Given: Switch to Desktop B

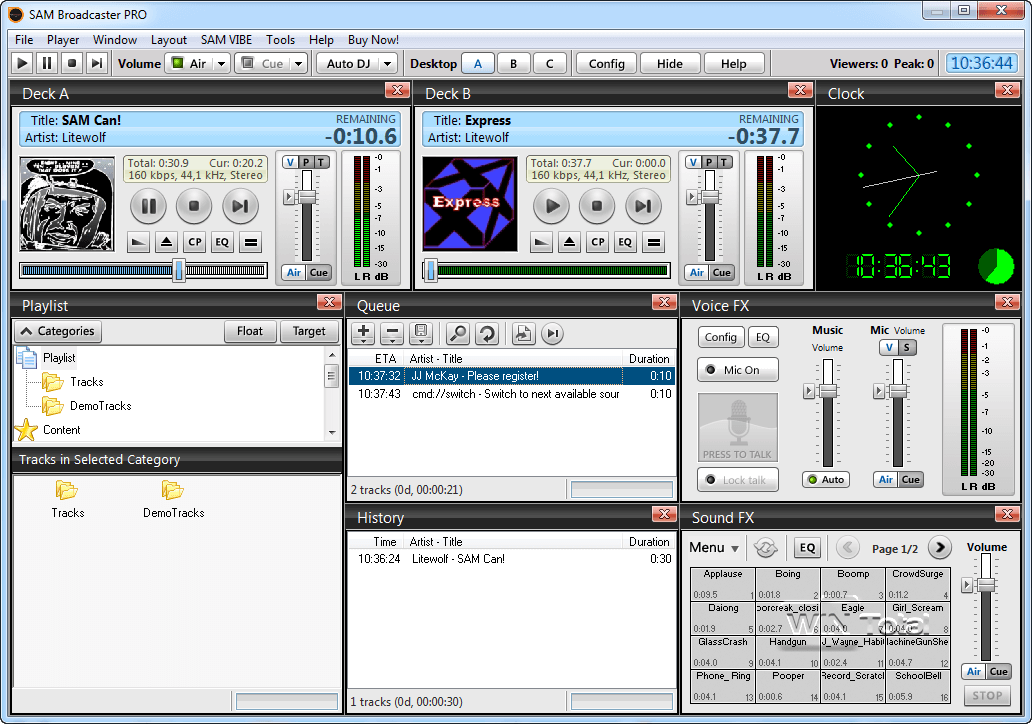Looking at the screenshot, I should tap(513, 62).
